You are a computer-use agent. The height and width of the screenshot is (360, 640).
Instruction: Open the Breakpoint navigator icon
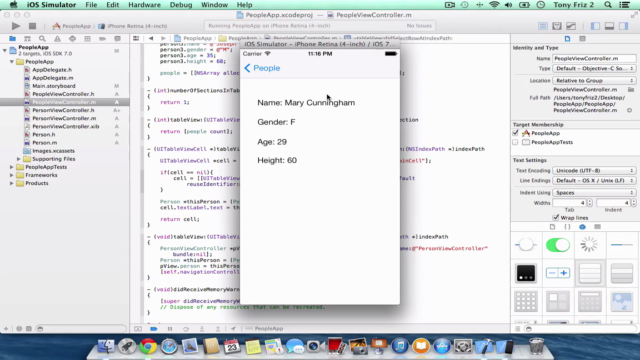(102, 38)
